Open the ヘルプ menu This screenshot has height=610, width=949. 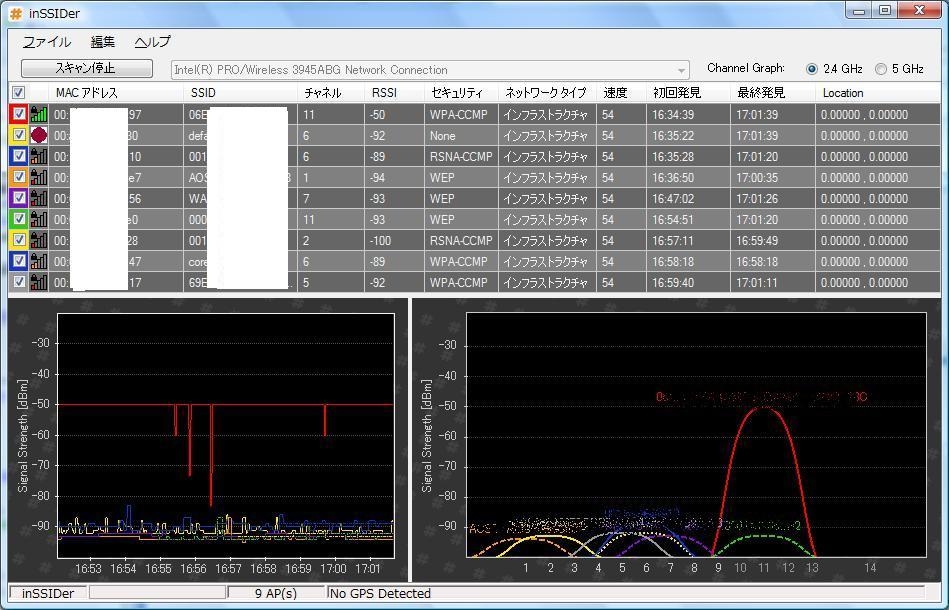(152, 42)
